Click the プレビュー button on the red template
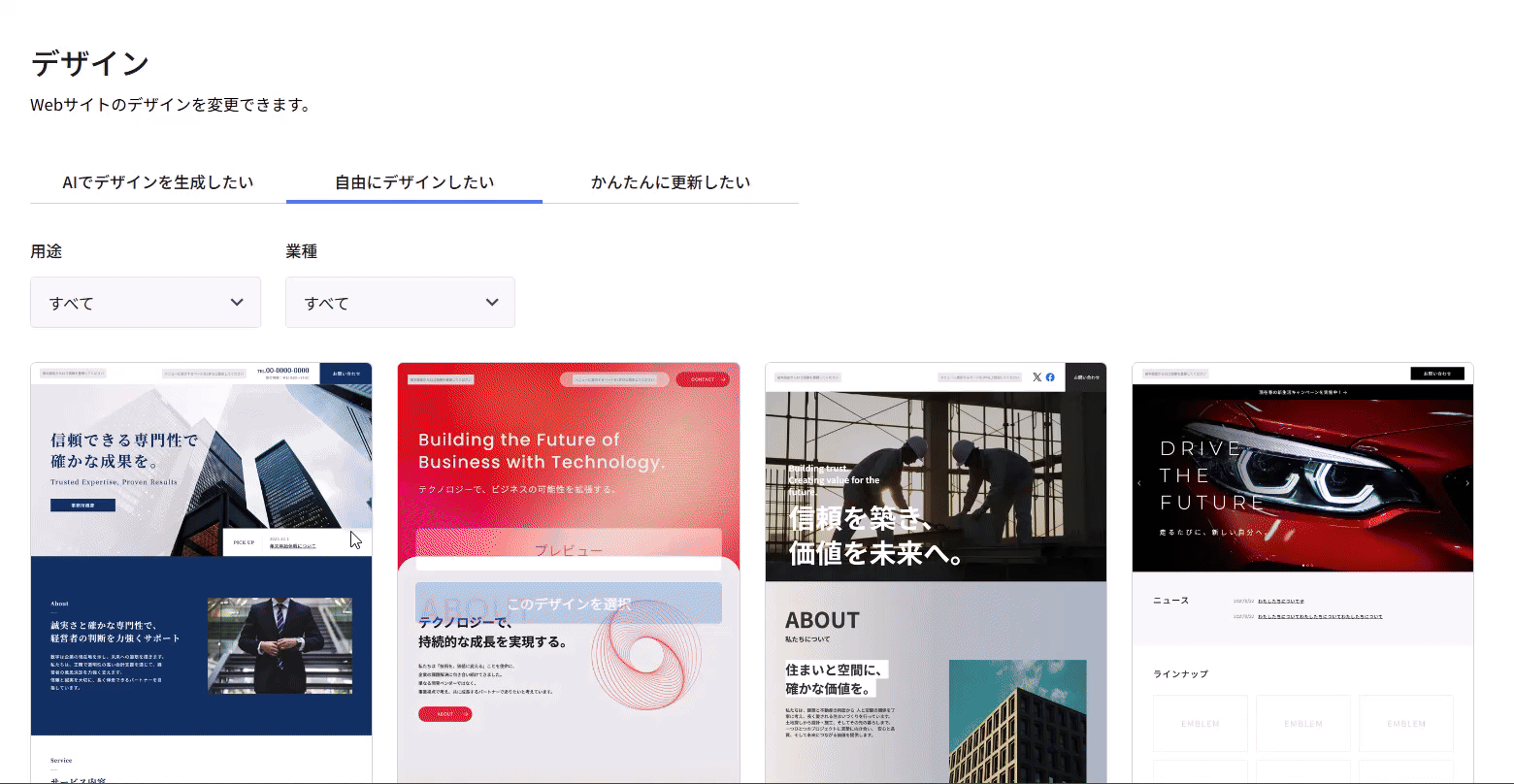Image resolution: width=1514 pixels, height=784 pixels. pos(568,550)
